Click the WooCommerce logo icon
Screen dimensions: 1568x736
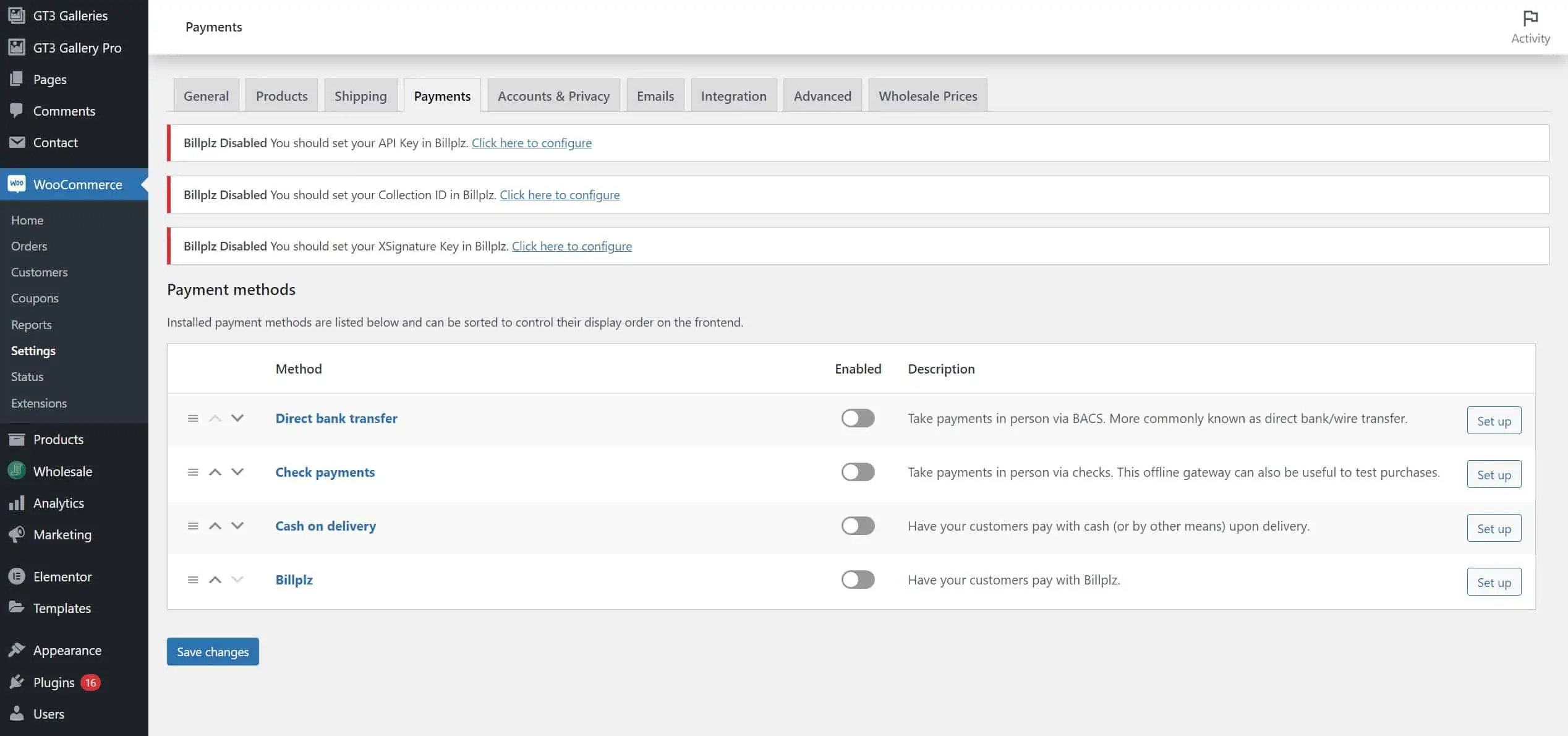tap(17, 184)
